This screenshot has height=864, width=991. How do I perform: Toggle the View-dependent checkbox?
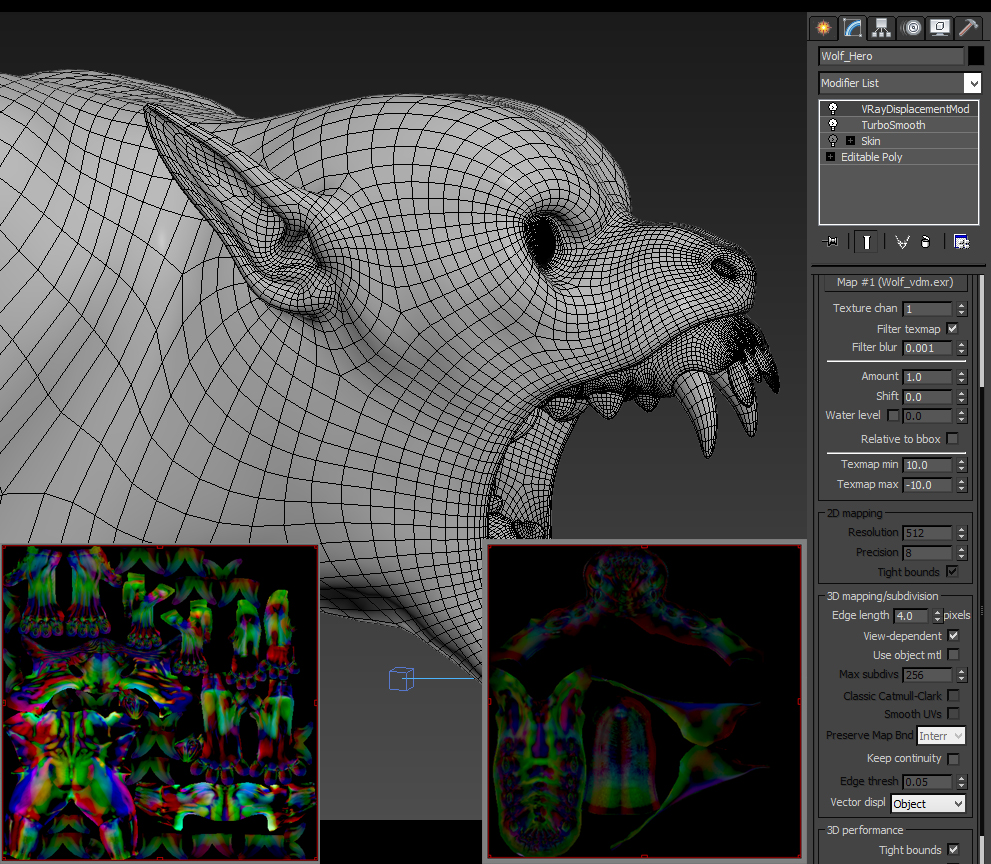[x=954, y=635]
